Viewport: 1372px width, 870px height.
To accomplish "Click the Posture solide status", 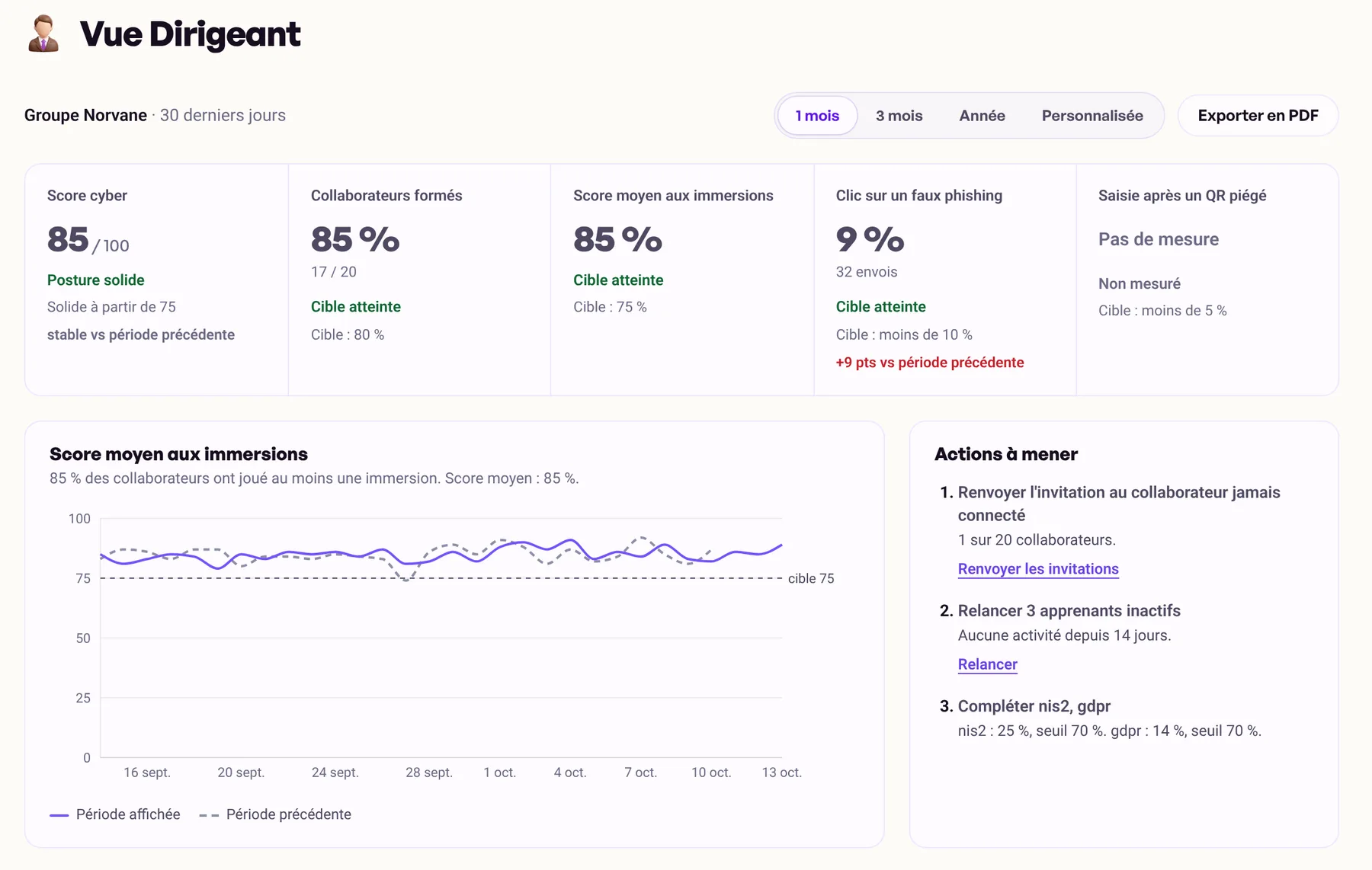I will point(96,280).
